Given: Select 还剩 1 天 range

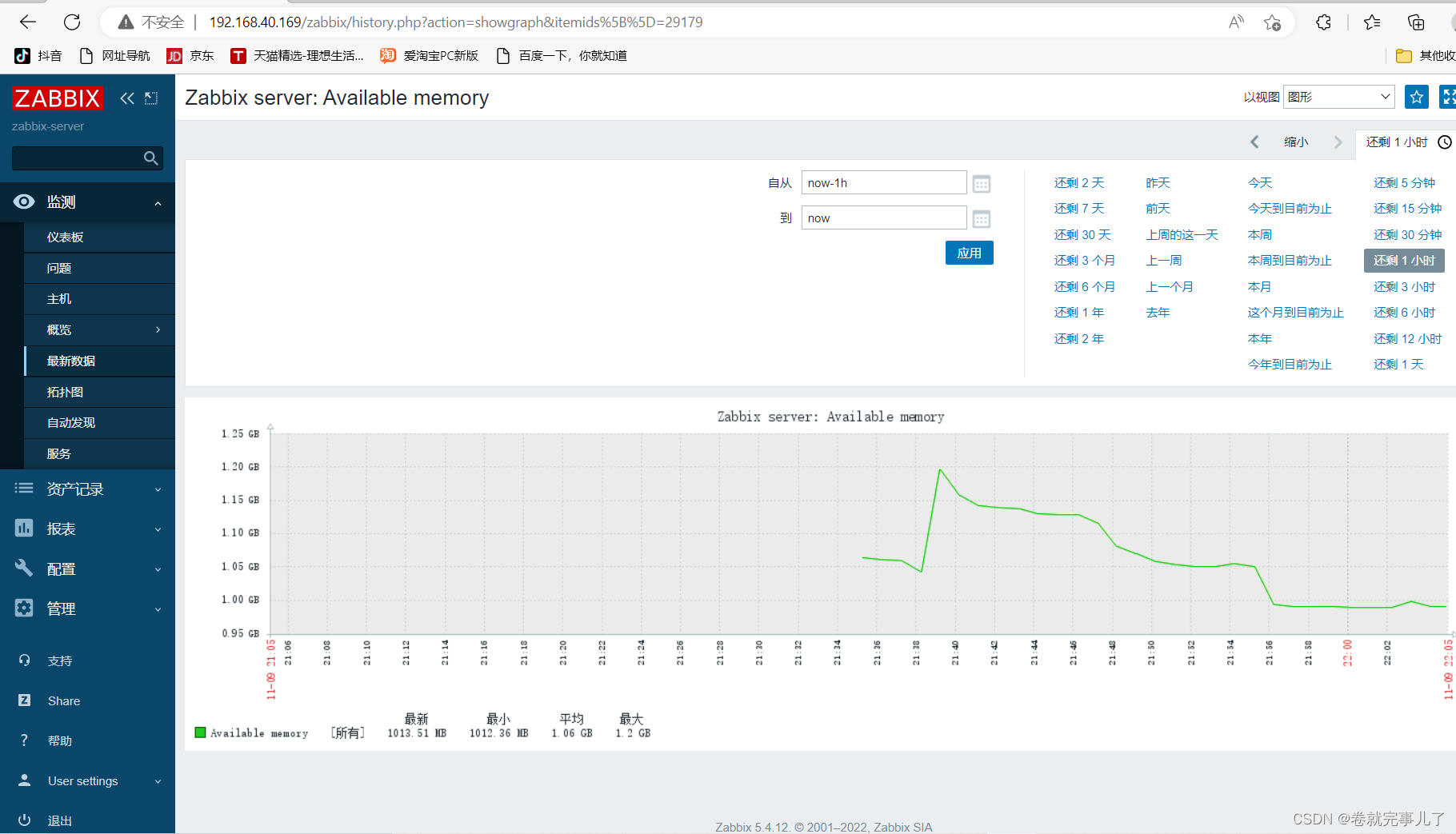Looking at the screenshot, I should pyautogui.click(x=1398, y=365).
